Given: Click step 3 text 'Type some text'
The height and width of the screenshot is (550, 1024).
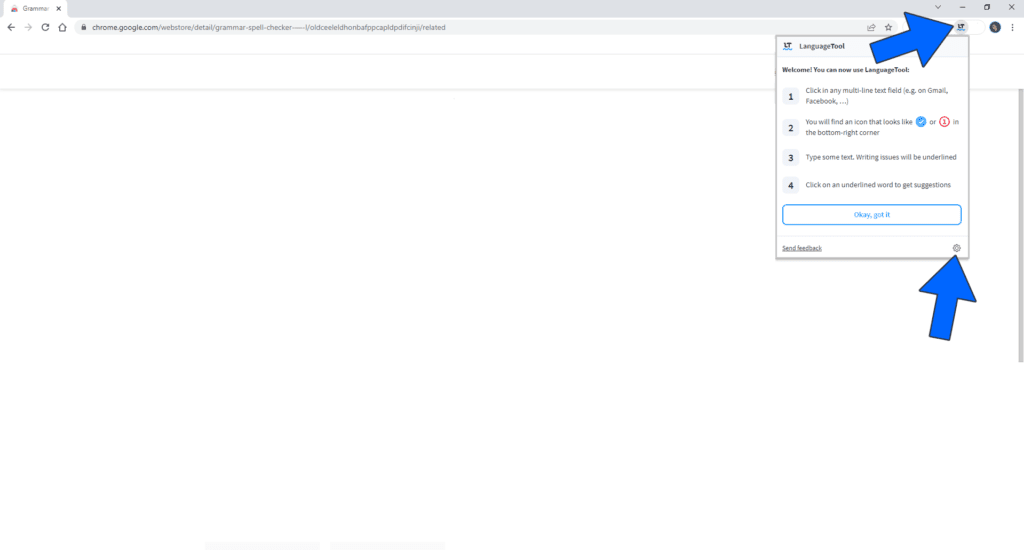Looking at the screenshot, I should 881,157.
